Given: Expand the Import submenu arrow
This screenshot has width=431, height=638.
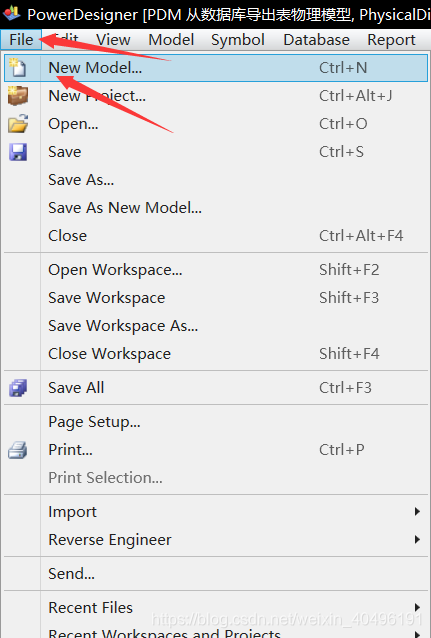Looking at the screenshot, I should tap(417, 511).
